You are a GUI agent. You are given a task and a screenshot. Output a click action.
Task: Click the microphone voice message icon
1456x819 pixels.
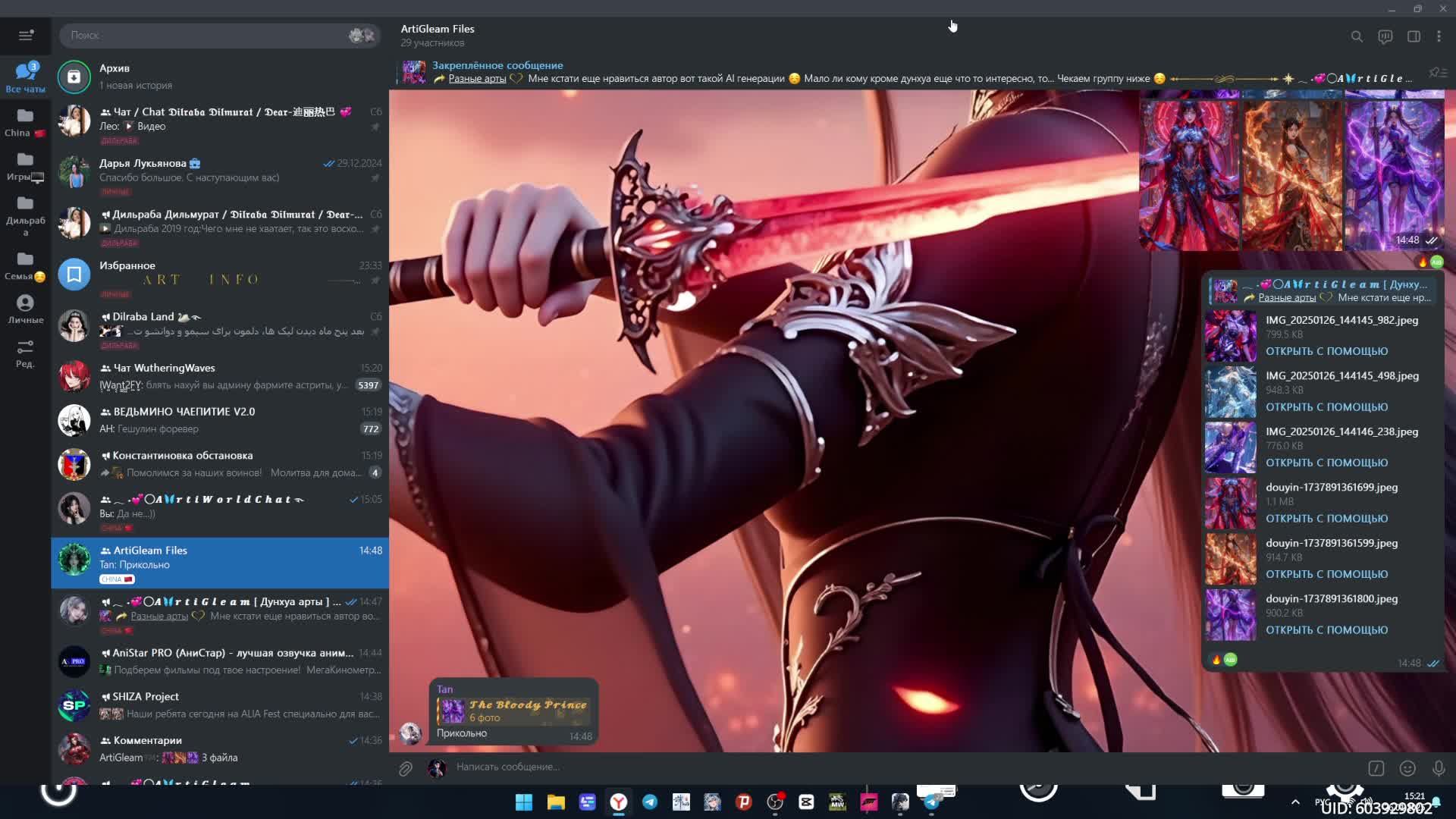pos(1439,768)
